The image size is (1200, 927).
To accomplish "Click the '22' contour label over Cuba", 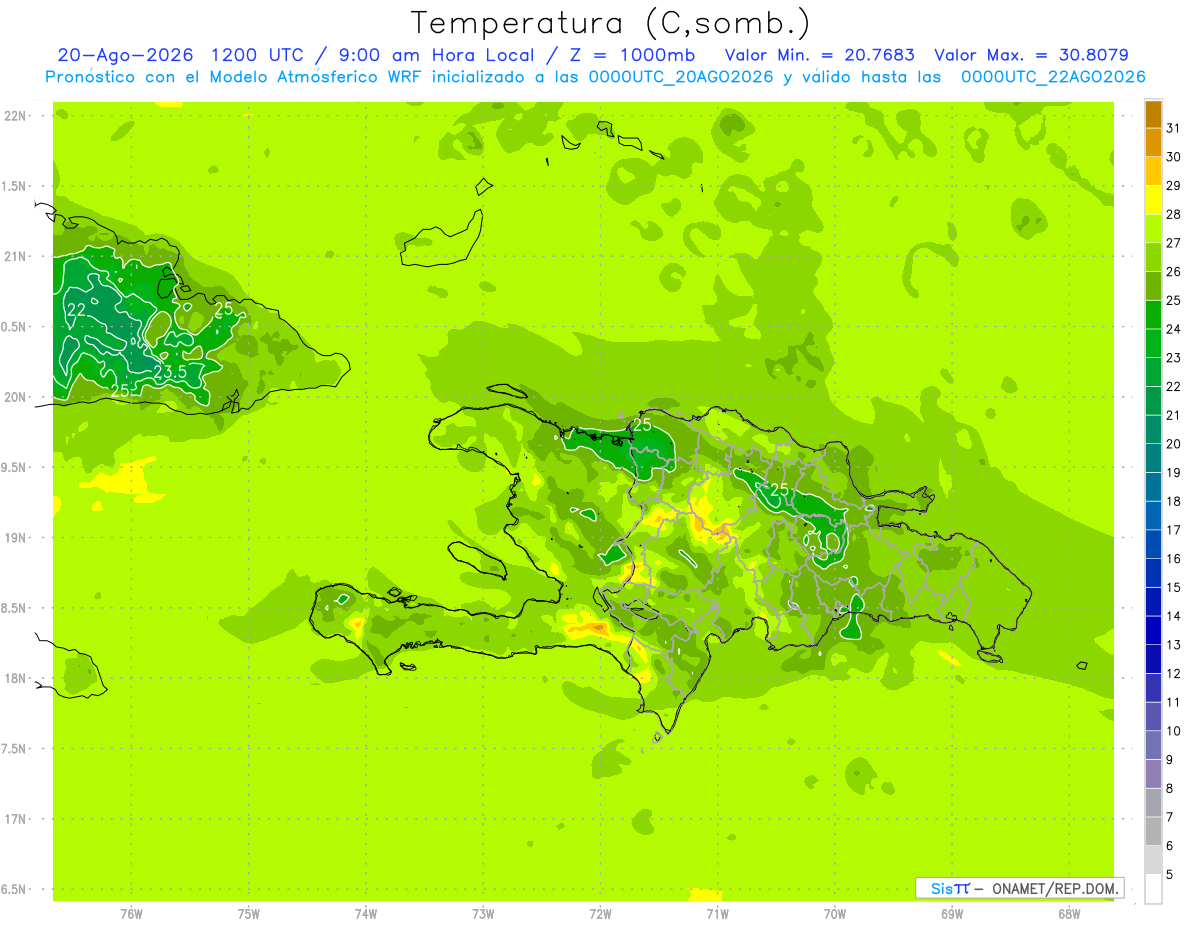I will (x=76, y=310).
